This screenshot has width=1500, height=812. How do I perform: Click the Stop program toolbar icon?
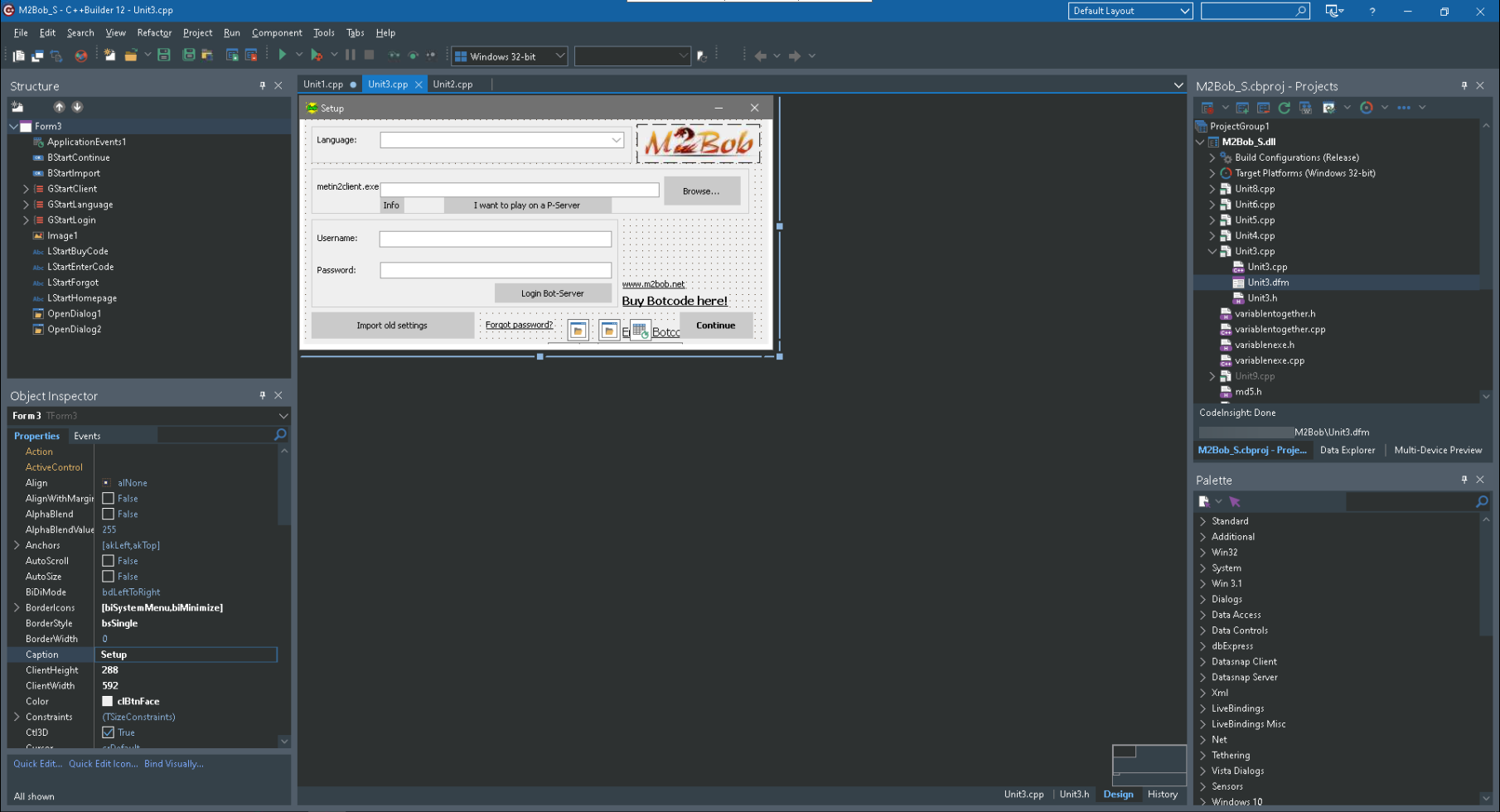click(x=370, y=55)
